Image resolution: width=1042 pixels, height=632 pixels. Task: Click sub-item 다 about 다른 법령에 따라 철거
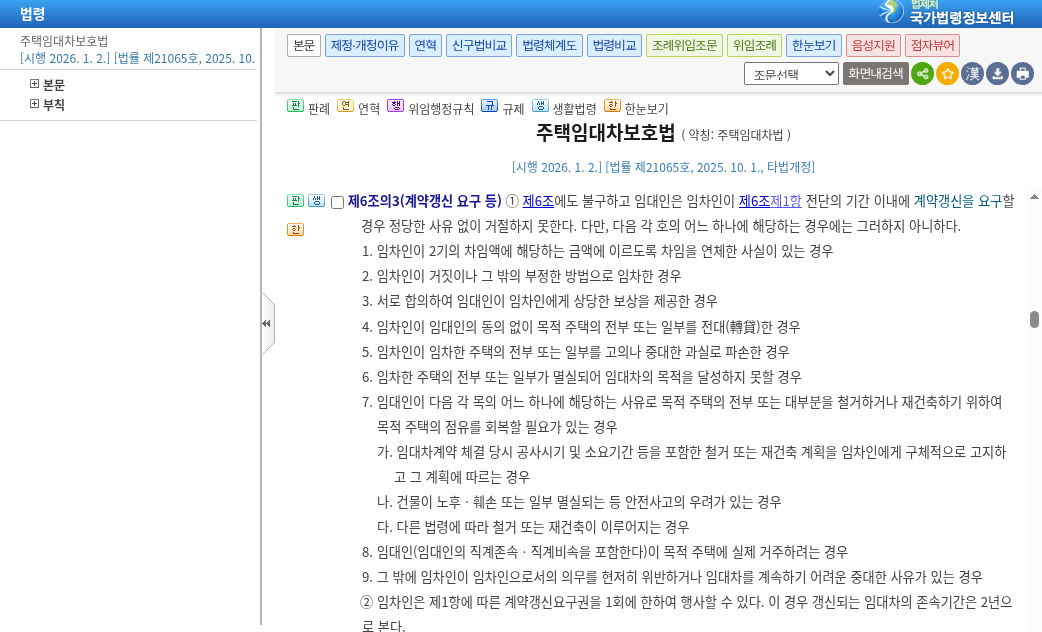[533, 527]
